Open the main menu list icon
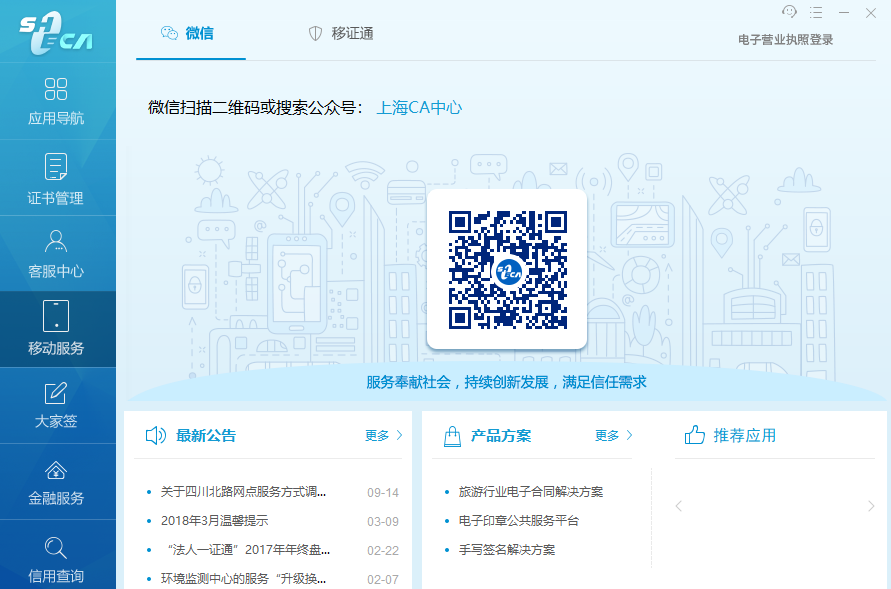 (x=816, y=12)
